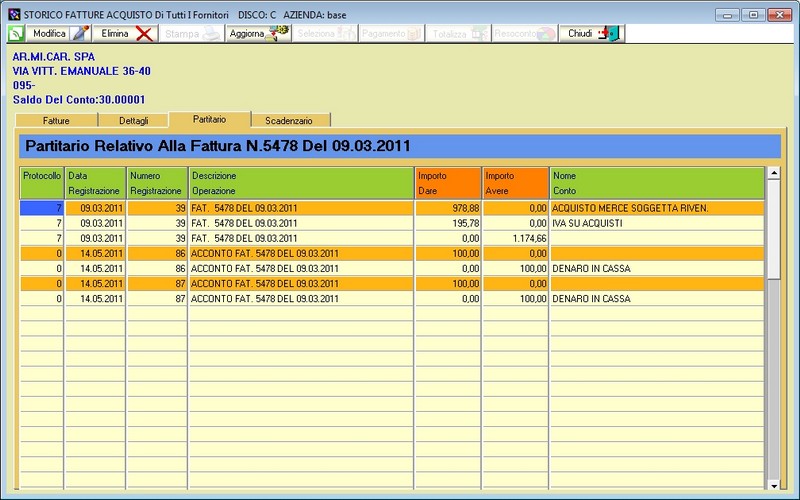Click the Aggiorna refresh icon
Image resolution: width=800 pixels, height=500 pixels.
pyautogui.click(x=279, y=34)
